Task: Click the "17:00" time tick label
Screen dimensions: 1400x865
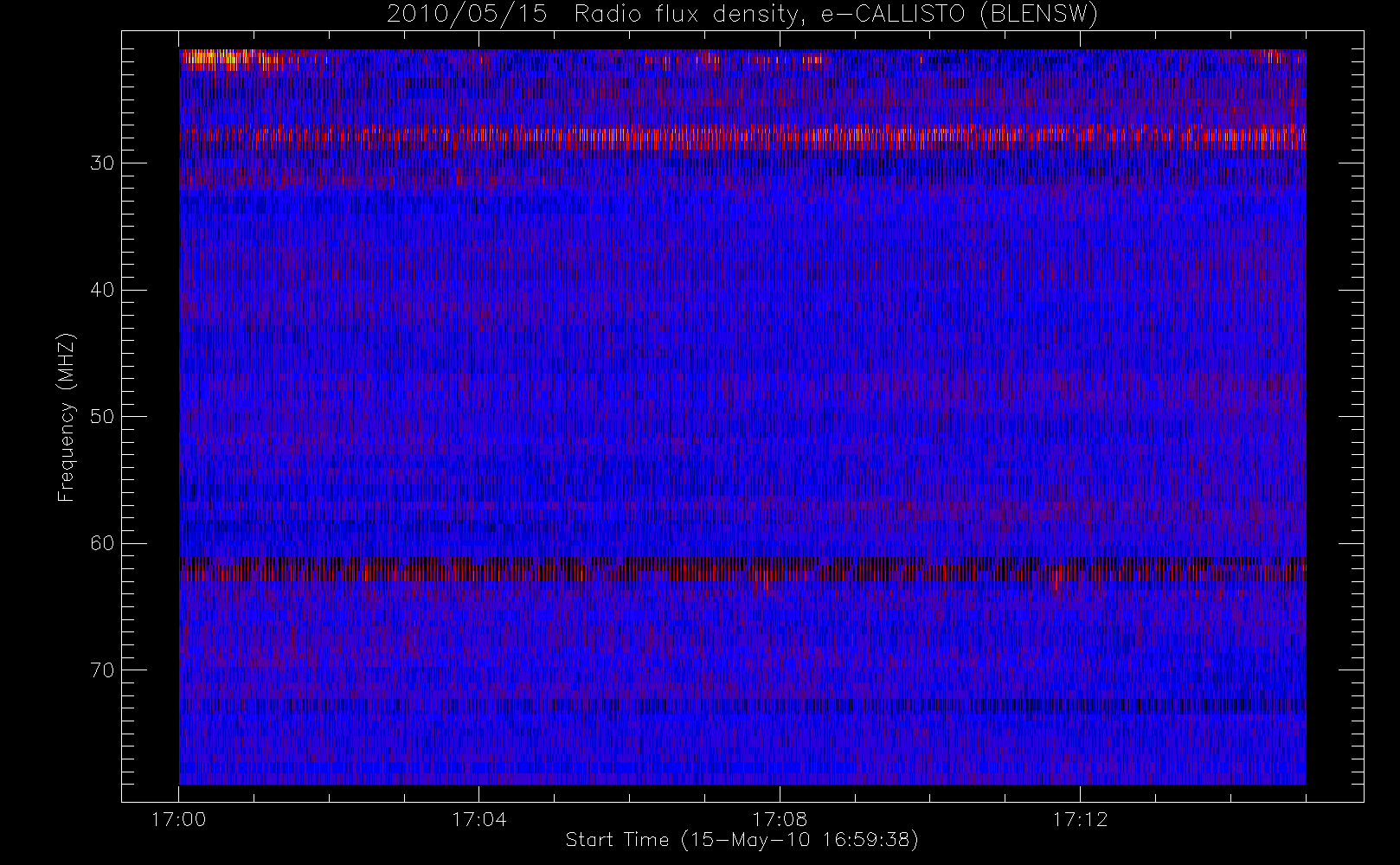Action: (178, 819)
